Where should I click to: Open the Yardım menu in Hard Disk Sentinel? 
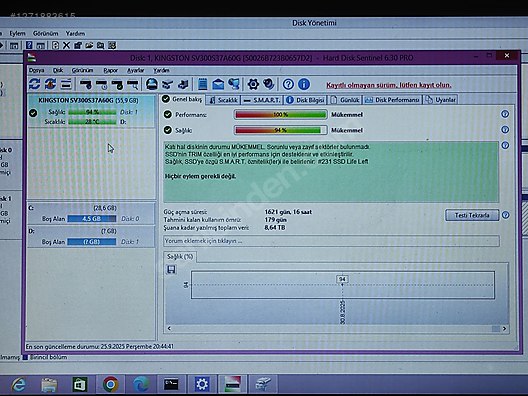[x=161, y=70]
